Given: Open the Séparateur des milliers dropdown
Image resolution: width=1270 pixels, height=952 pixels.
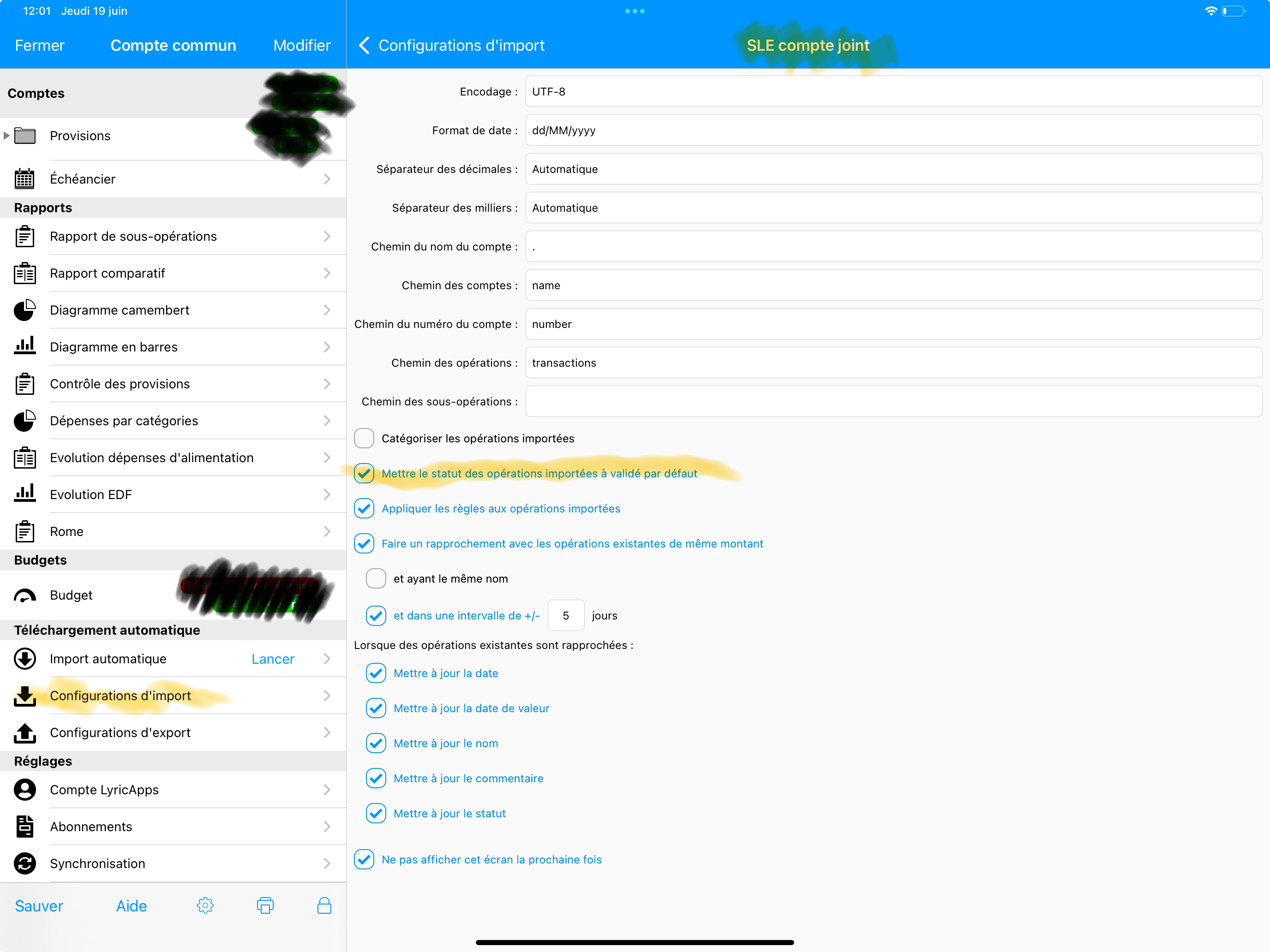Looking at the screenshot, I should click(893, 208).
